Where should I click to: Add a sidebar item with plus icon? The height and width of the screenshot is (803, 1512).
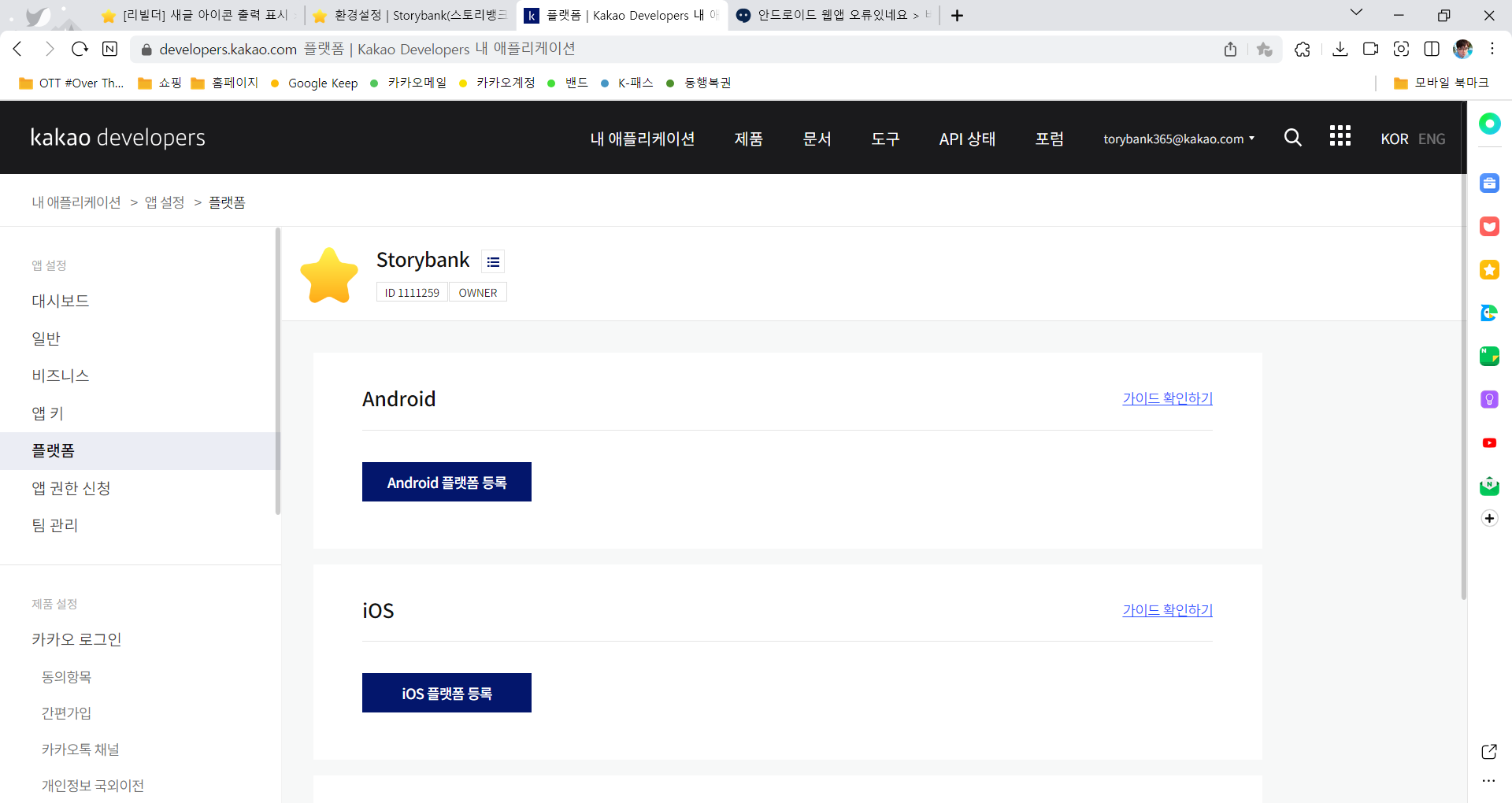point(1489,518)
